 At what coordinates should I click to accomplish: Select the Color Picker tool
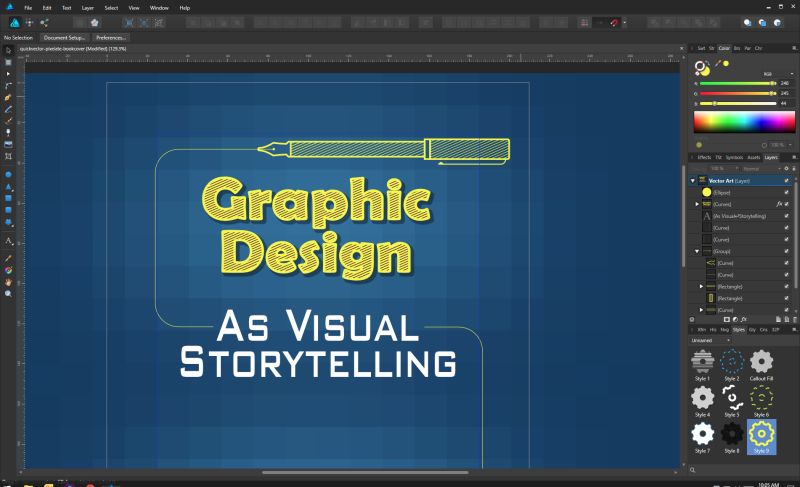(x=8, y=259)
